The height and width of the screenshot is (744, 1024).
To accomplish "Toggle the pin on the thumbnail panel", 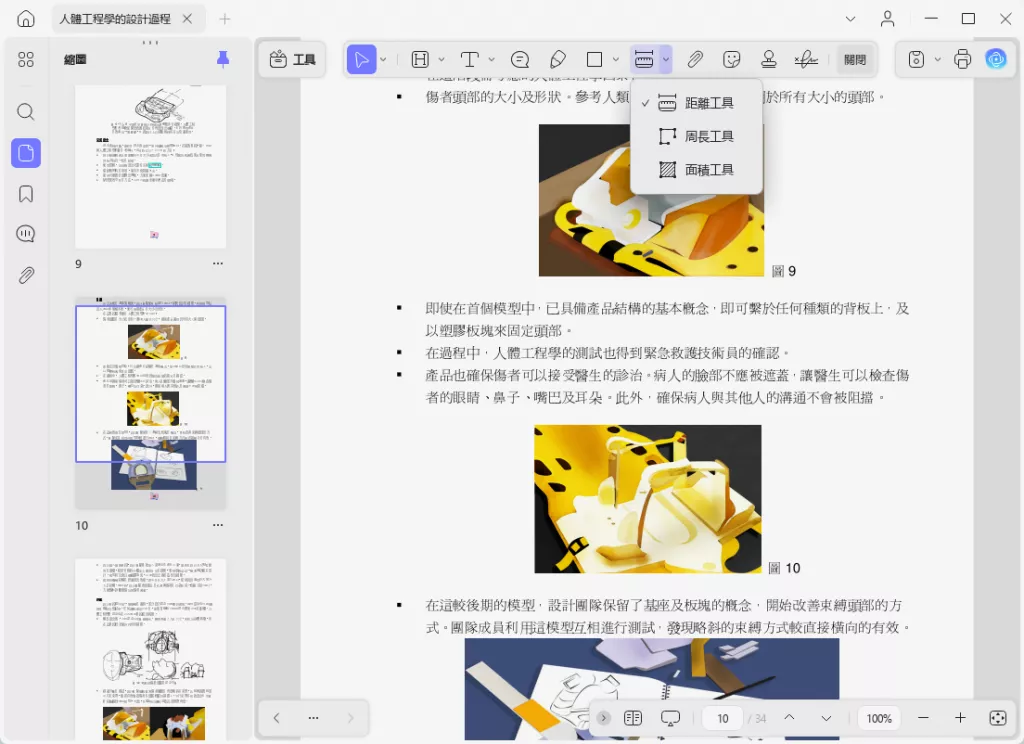I will point(223,59).
